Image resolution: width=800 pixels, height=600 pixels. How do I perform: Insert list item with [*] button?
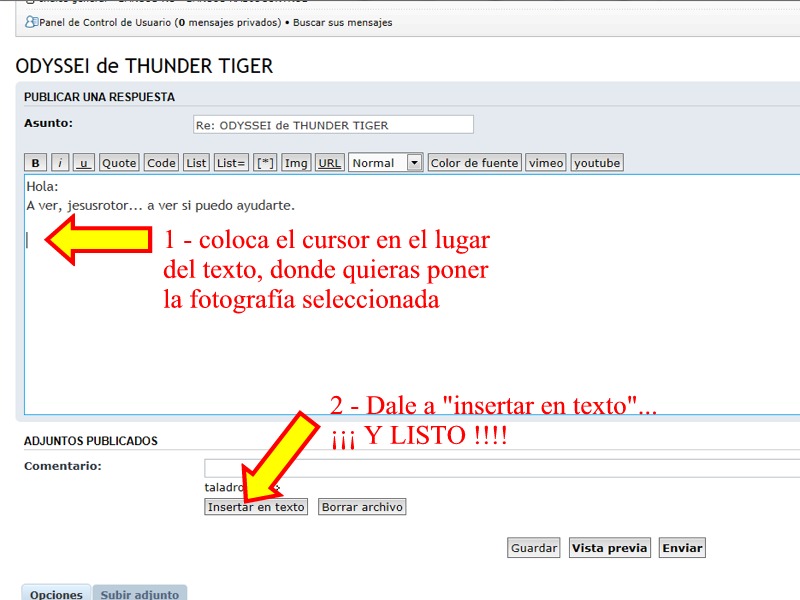[265, 163]
